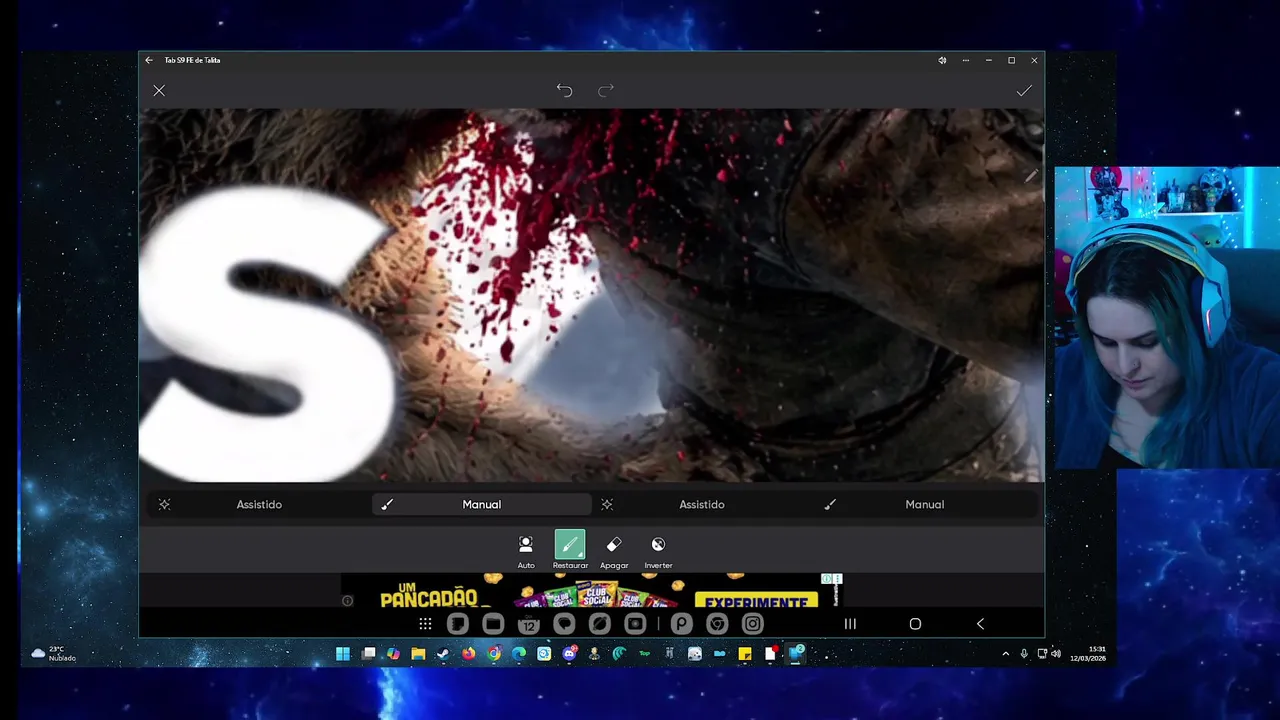Viewport: 1280px width, 720px height.
Task: Open the messages app in tablet dock
Action: [564, 624]
